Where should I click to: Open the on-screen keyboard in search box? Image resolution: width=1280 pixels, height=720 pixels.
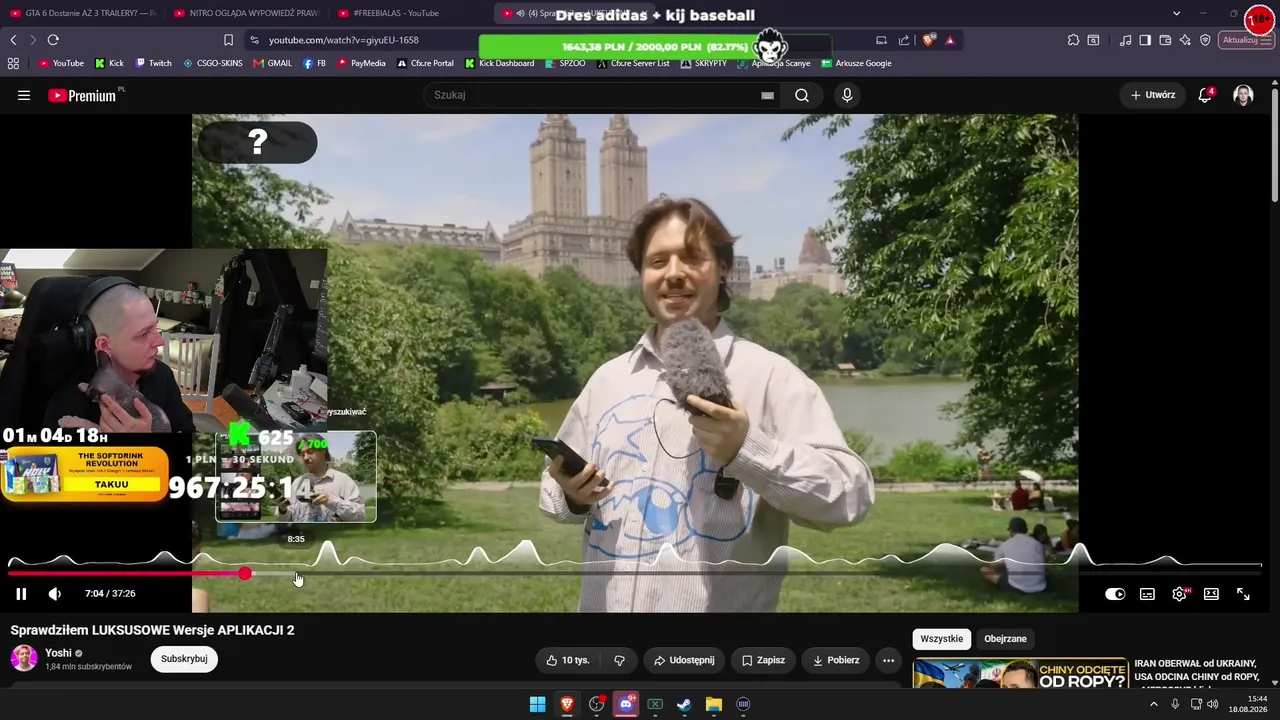pyautogui.click(x=767, y=95)
